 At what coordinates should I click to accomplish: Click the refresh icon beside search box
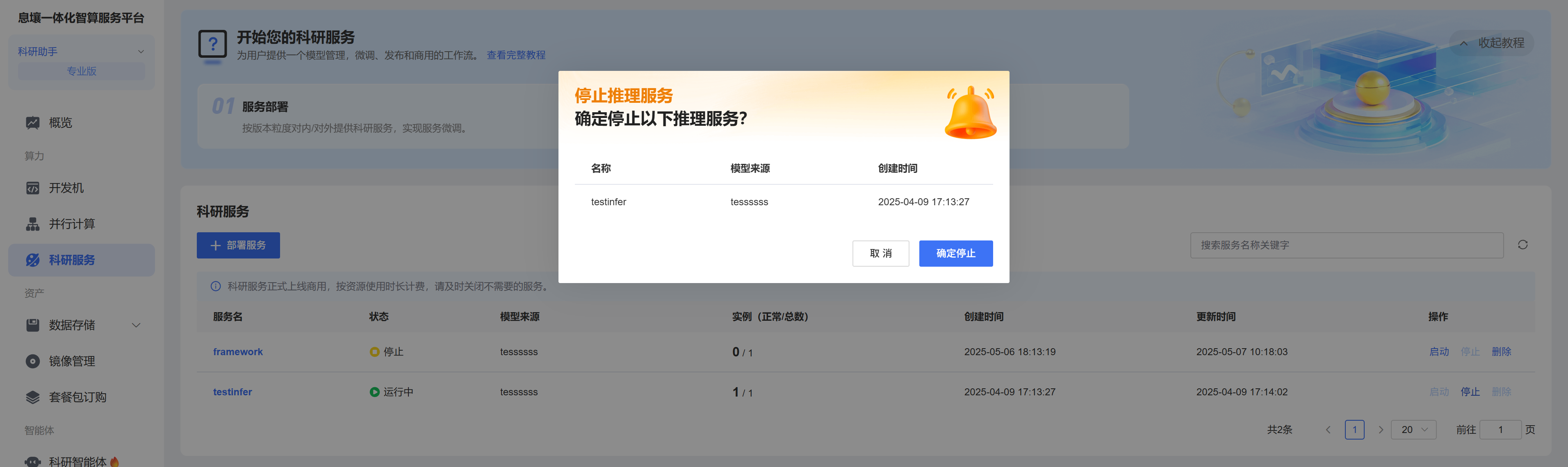(1522, 245)
